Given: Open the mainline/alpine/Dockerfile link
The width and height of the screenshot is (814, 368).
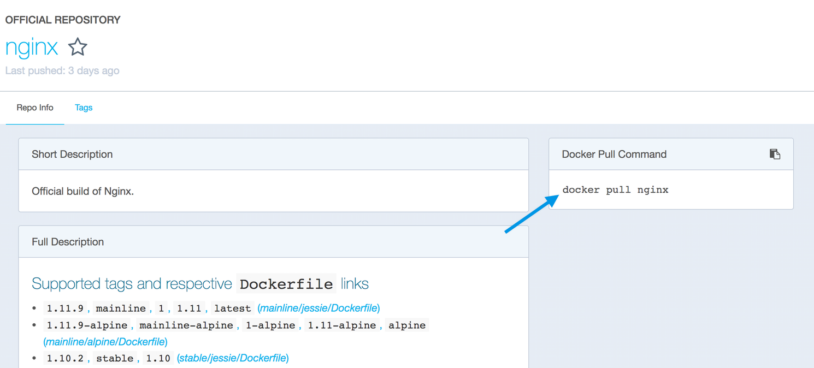Looking at the screenshot, I should pyautogui.click(x=106, y=342).
